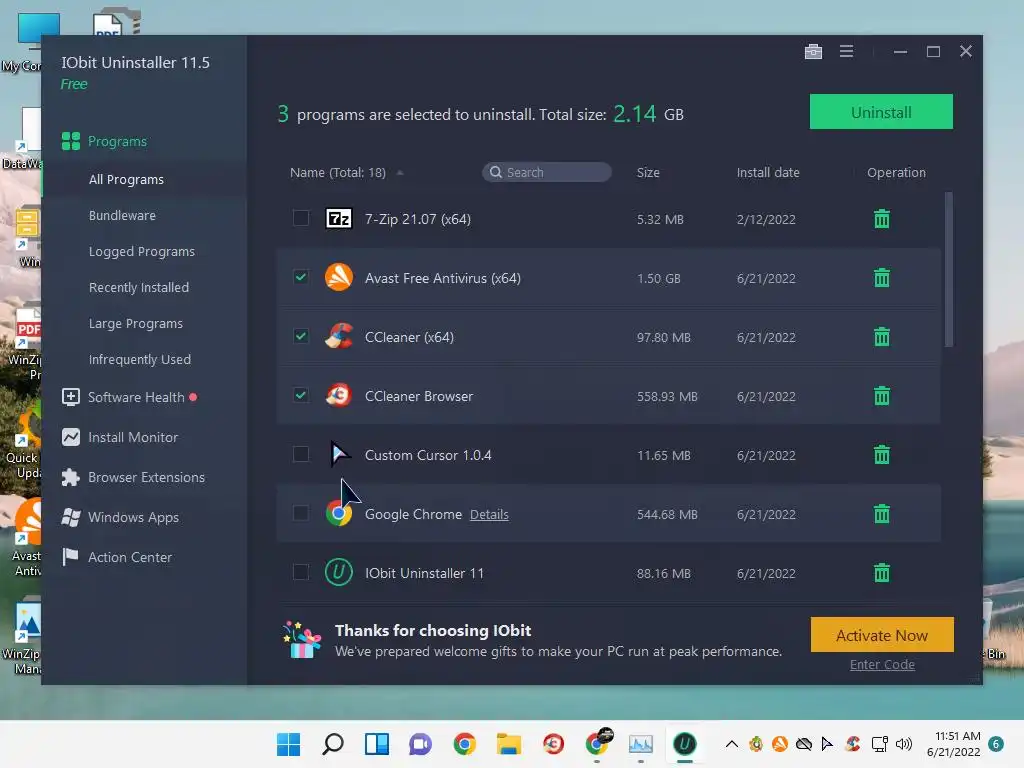
Task: Open taskbar Search magnifier
Action: tap(332, 744)
